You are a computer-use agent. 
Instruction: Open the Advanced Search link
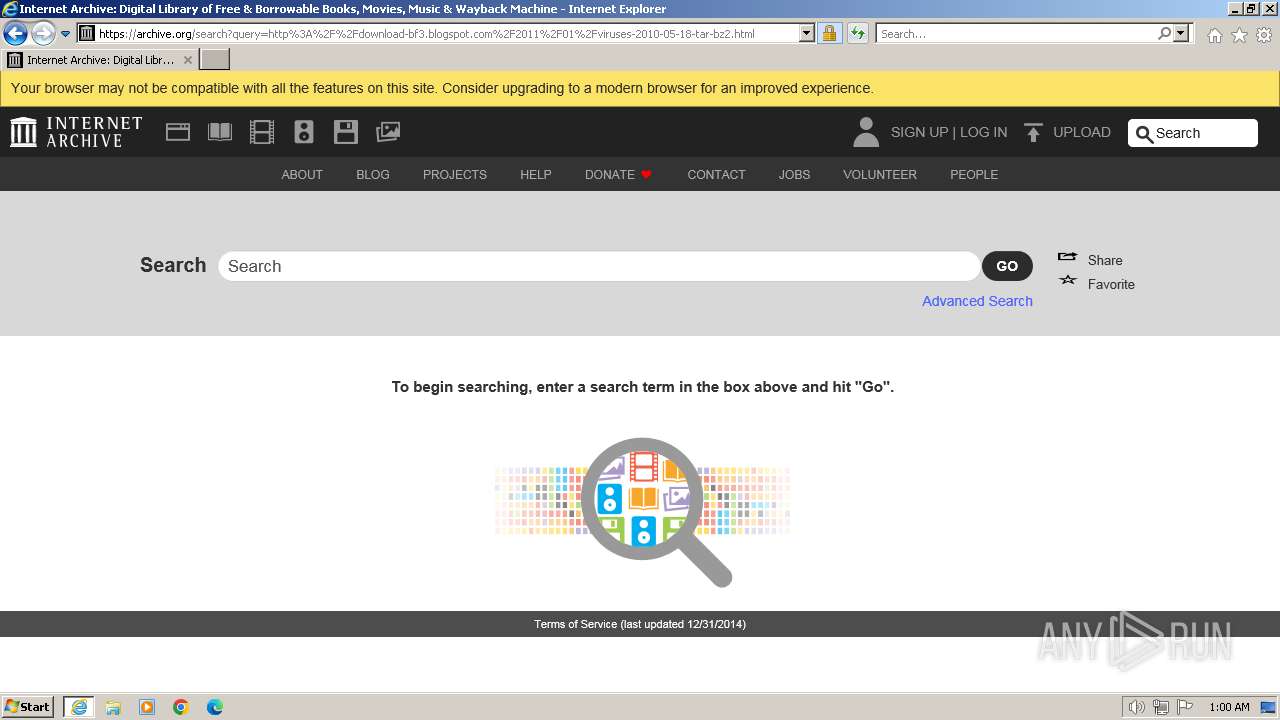coord(977,301)
